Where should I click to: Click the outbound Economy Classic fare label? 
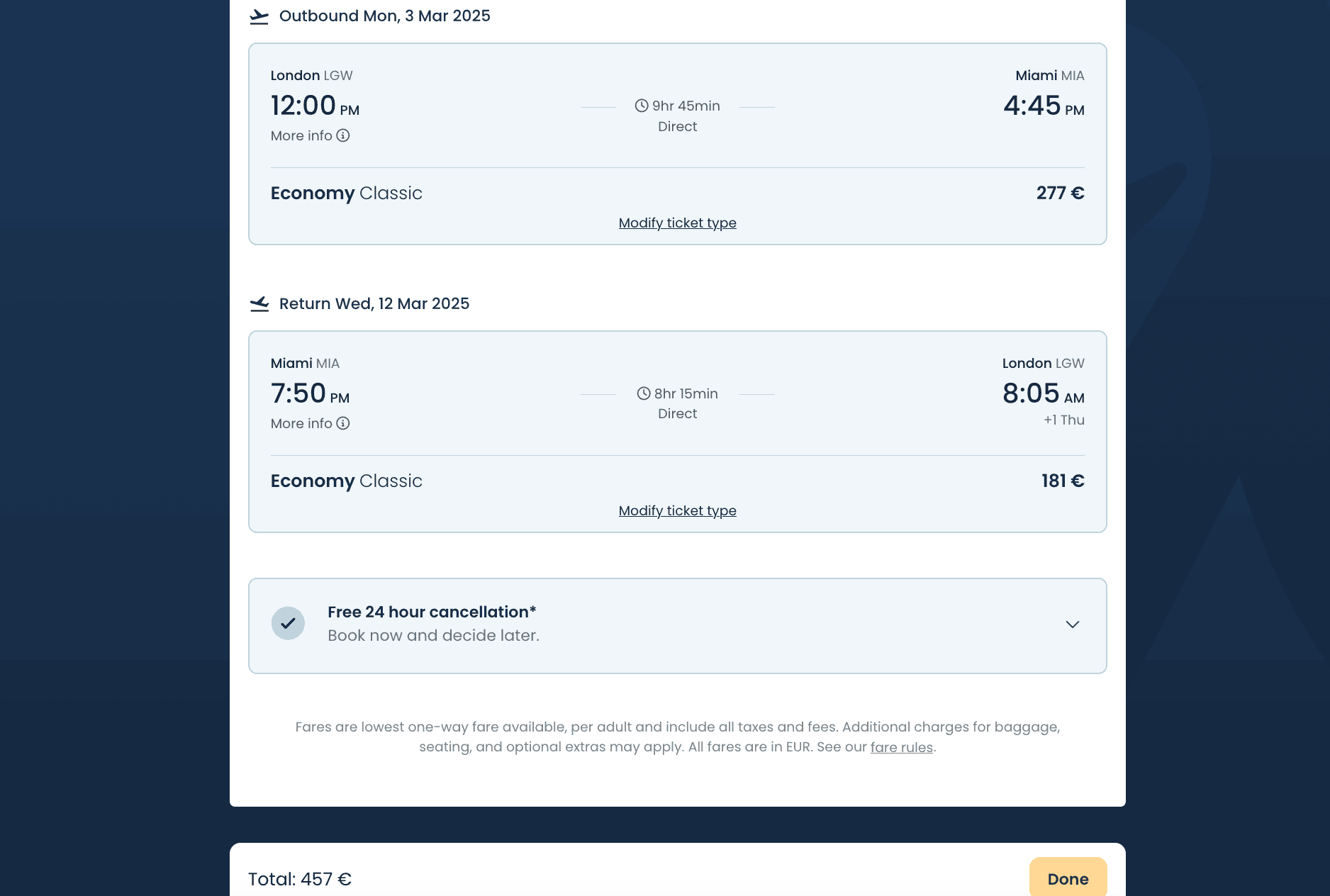346,193
